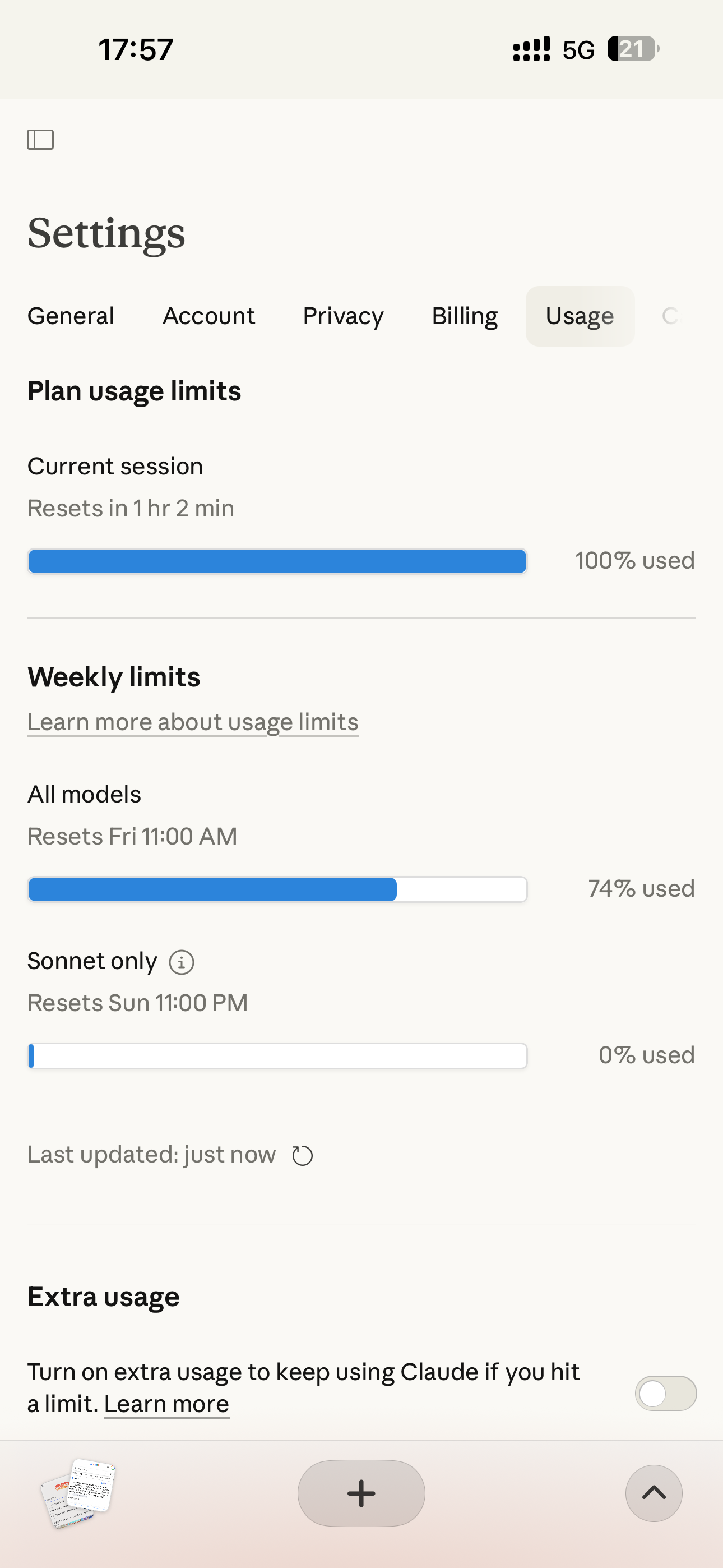
Task: Click Learn more link under Extra usage
Action: pyautogui.click(x=166, y=1404)
